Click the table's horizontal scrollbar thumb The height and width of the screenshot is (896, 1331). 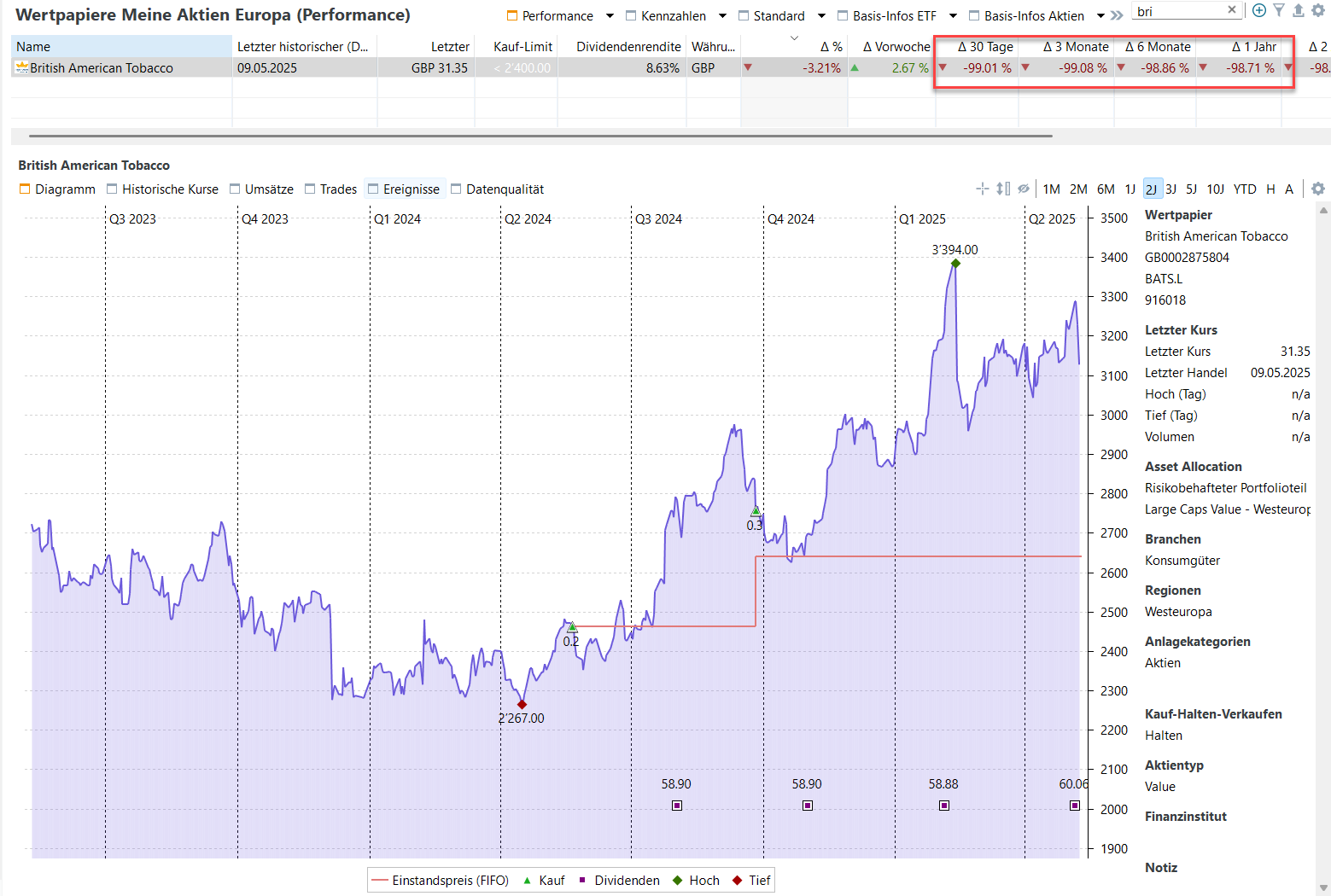pos(540,135)
